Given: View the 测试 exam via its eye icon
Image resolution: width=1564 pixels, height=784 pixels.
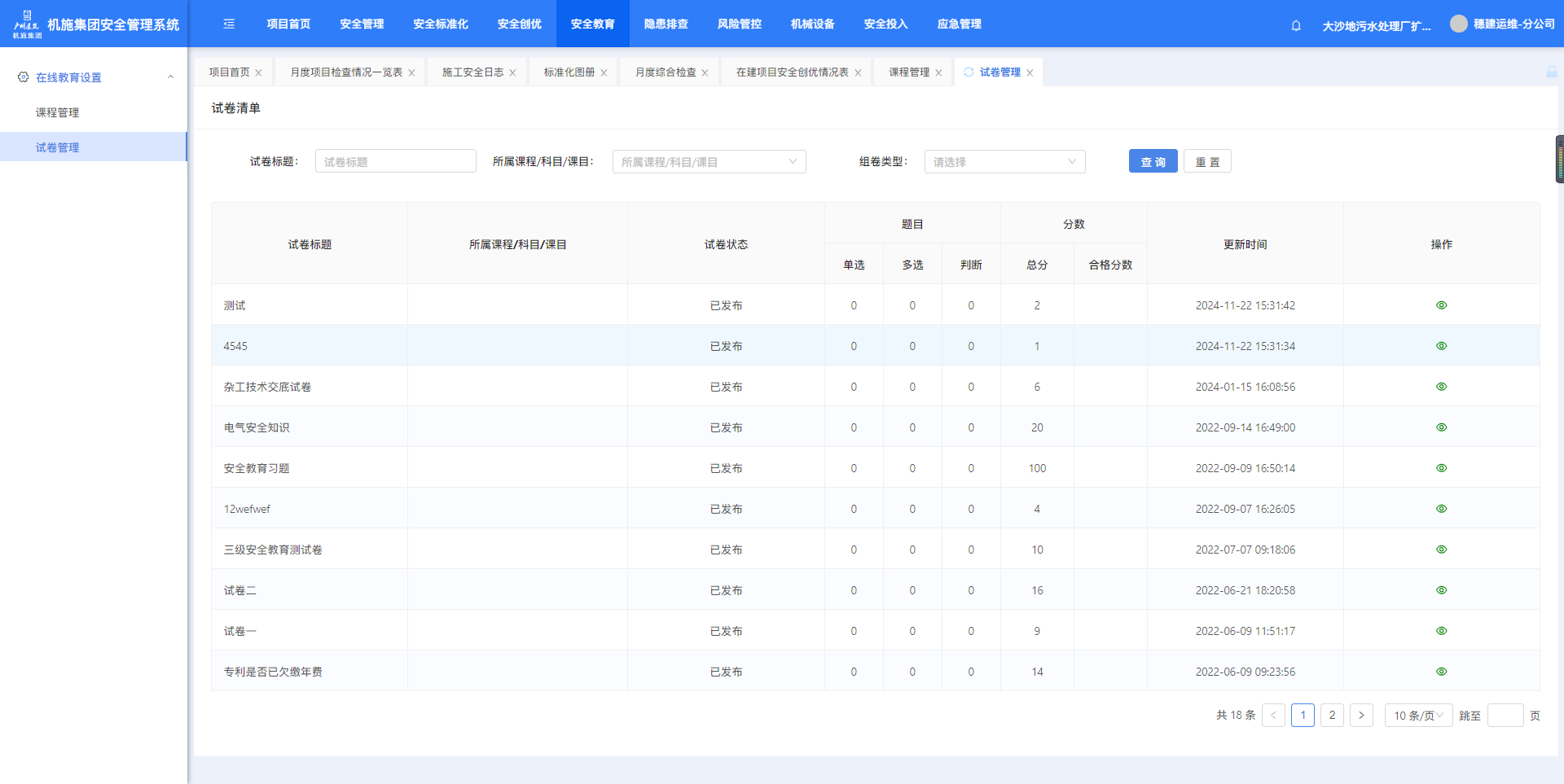Looking at the screenshot, I should (1441, 305).
